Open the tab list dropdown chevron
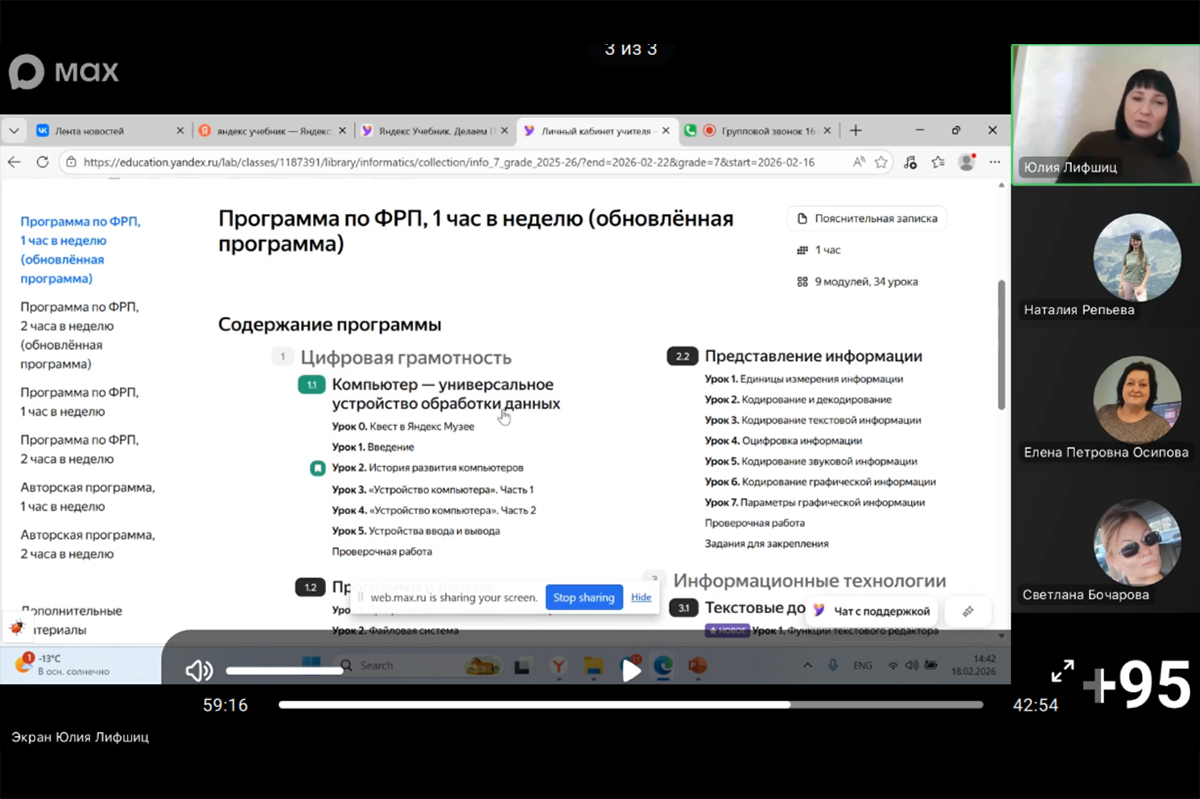Screen dimensions: 1200x799 click(x=14, y=131)
